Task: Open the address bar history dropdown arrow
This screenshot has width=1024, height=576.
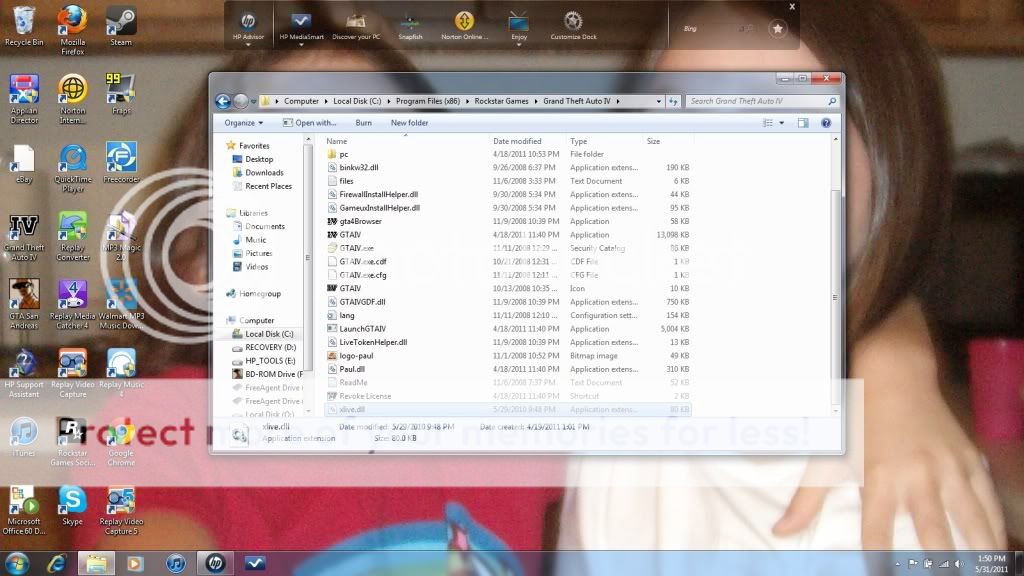Action: click(658, 101)
